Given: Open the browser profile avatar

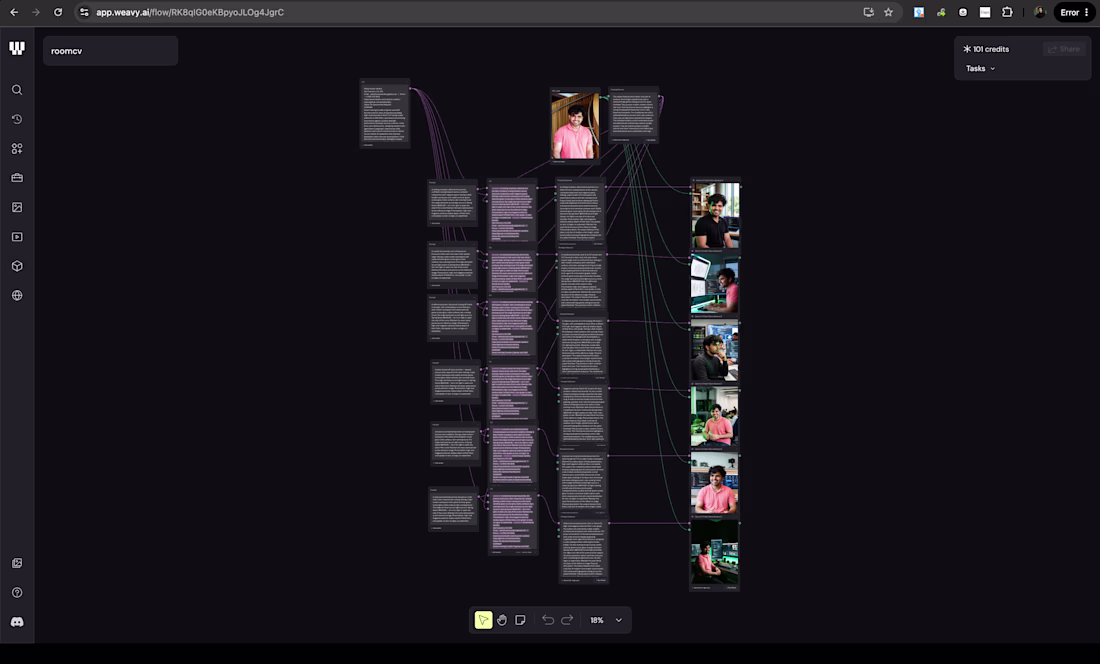Looking at the screenshot, I should 1040,12.
